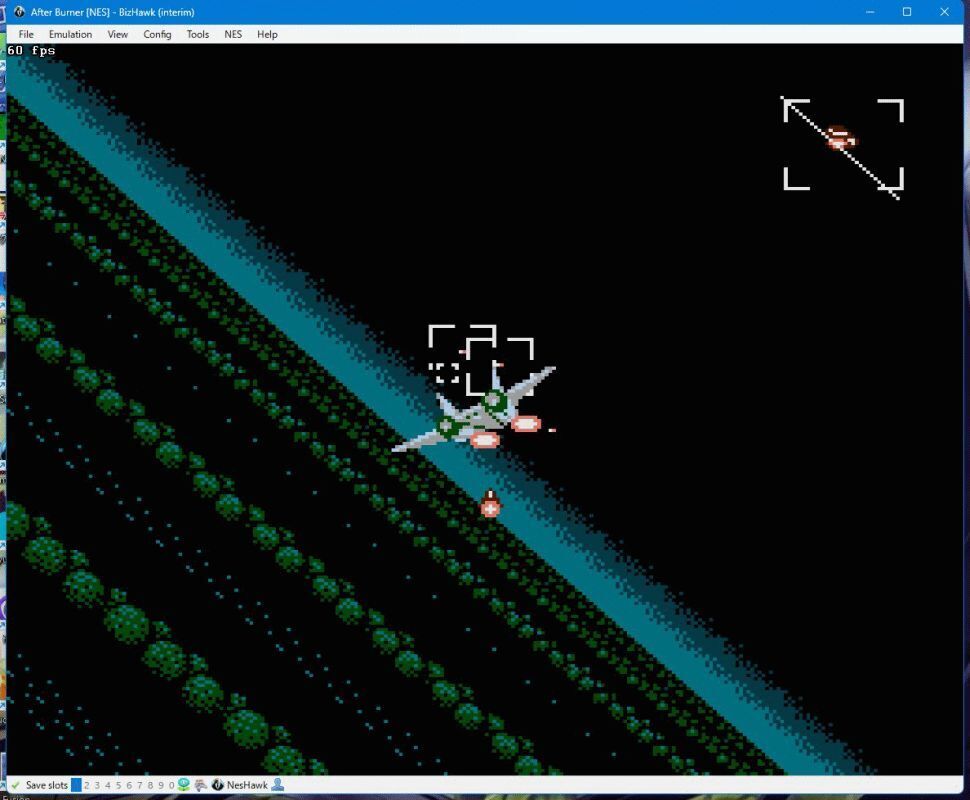Click the green checkmark status icon
This screenshot has height=800, width=970.
coord(15,785)
